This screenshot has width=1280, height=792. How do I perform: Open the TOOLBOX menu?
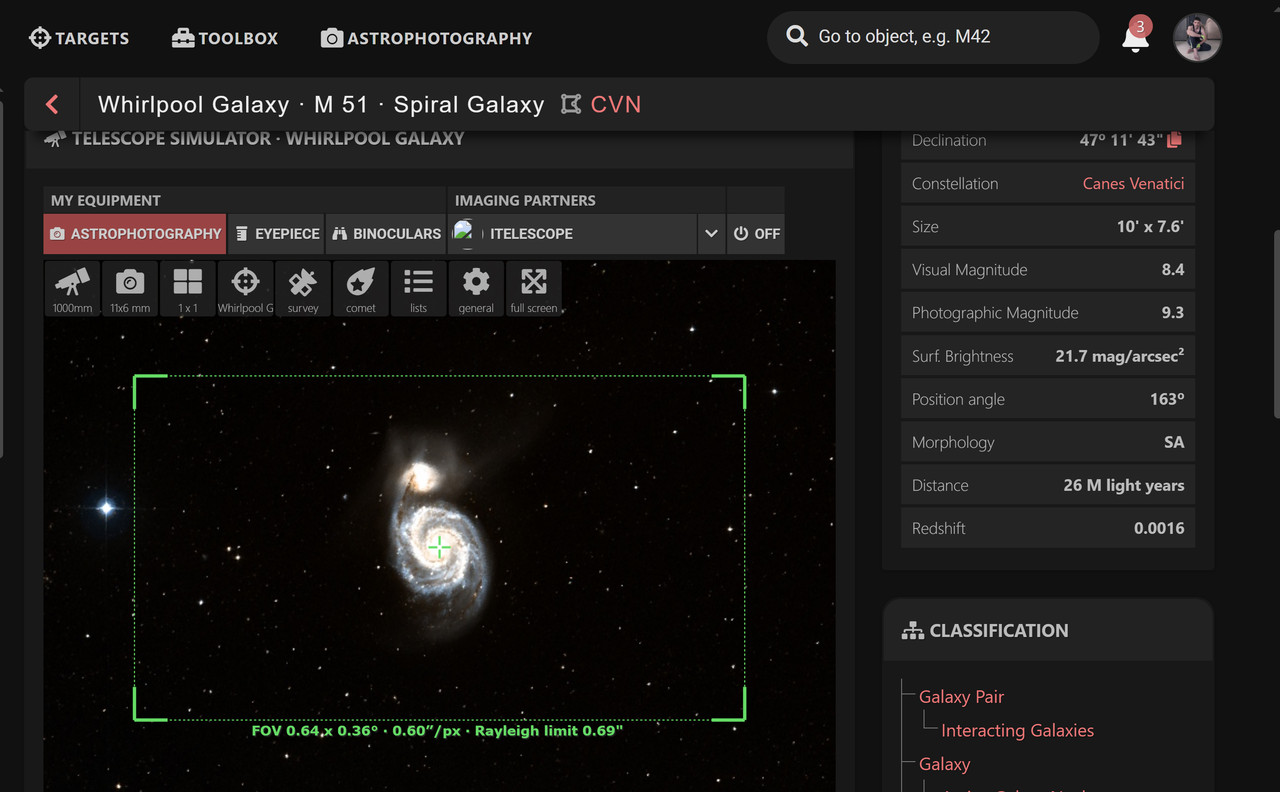(224, 38)
